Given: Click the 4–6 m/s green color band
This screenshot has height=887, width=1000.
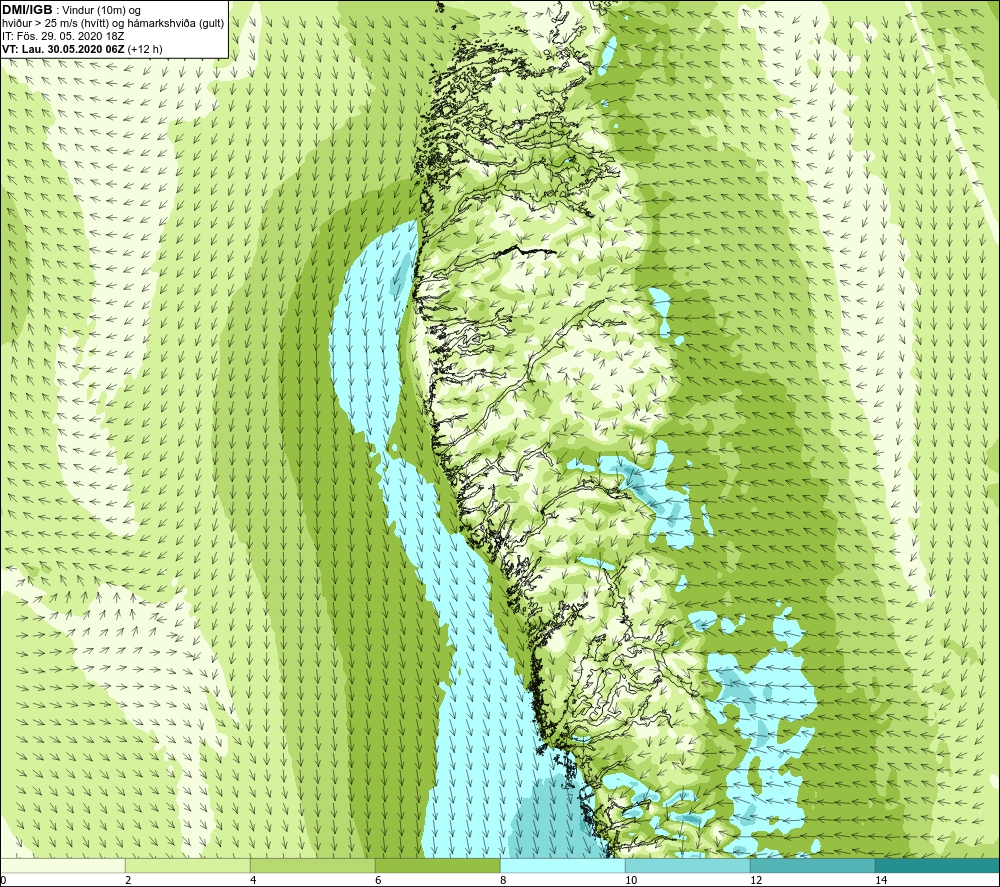Looking at the screenshot, I should click(x=312, y=865).
